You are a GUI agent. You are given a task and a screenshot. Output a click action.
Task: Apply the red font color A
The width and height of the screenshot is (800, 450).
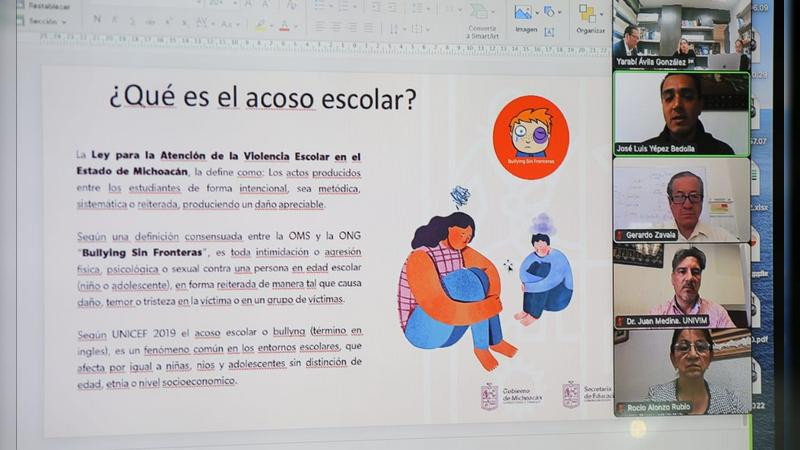(284, 26)
